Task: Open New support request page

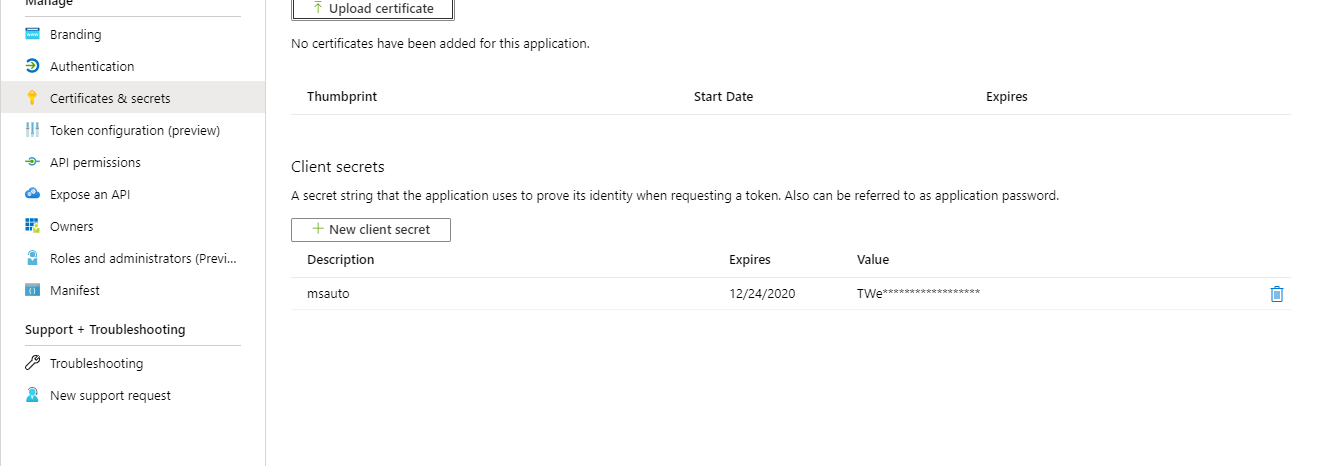Action: 110,395
